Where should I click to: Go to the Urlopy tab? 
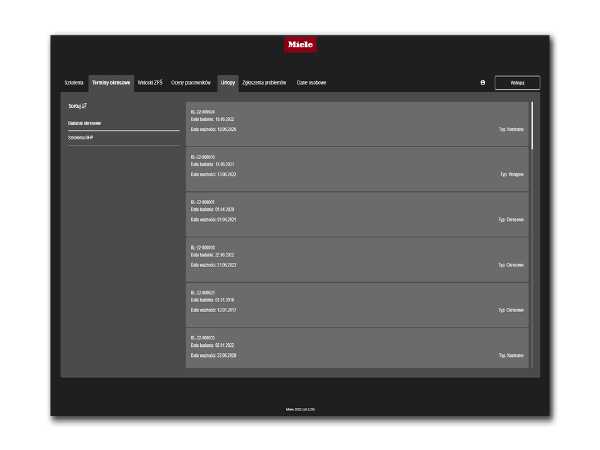pos(228,83)
